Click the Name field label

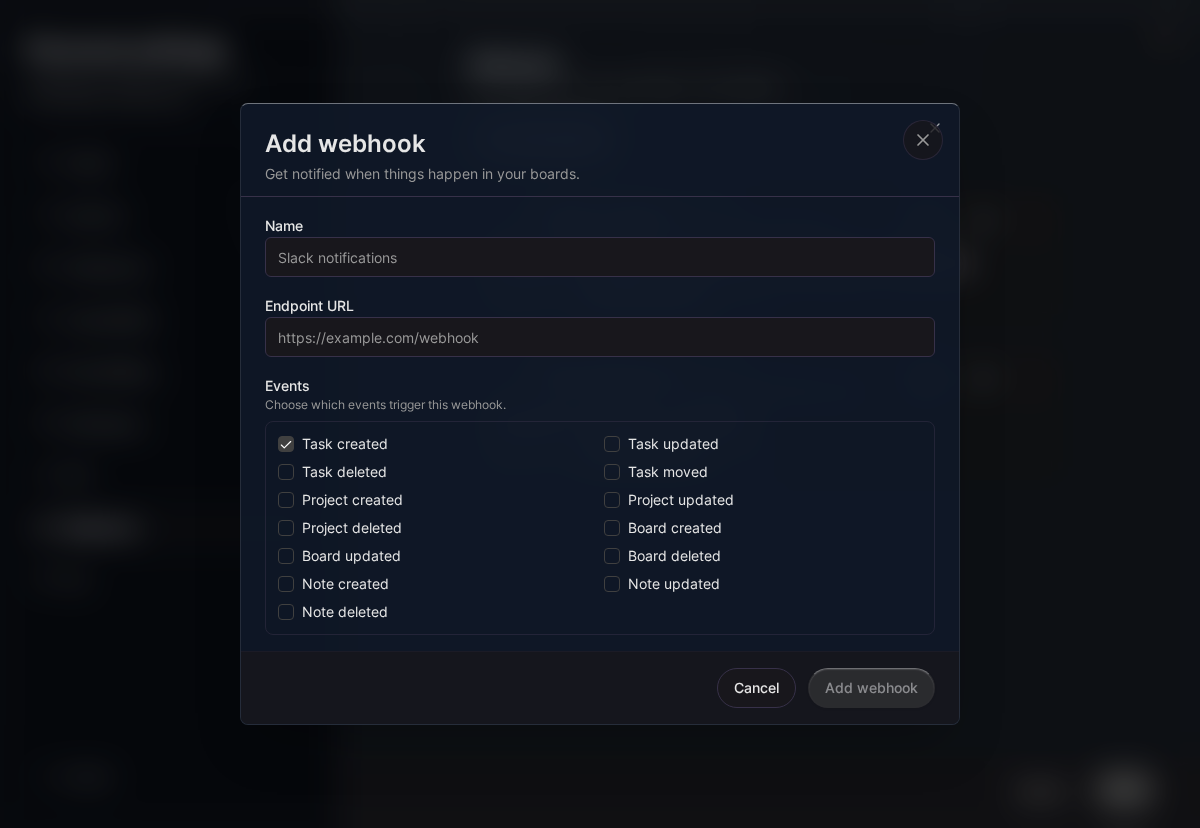point(284,226)
